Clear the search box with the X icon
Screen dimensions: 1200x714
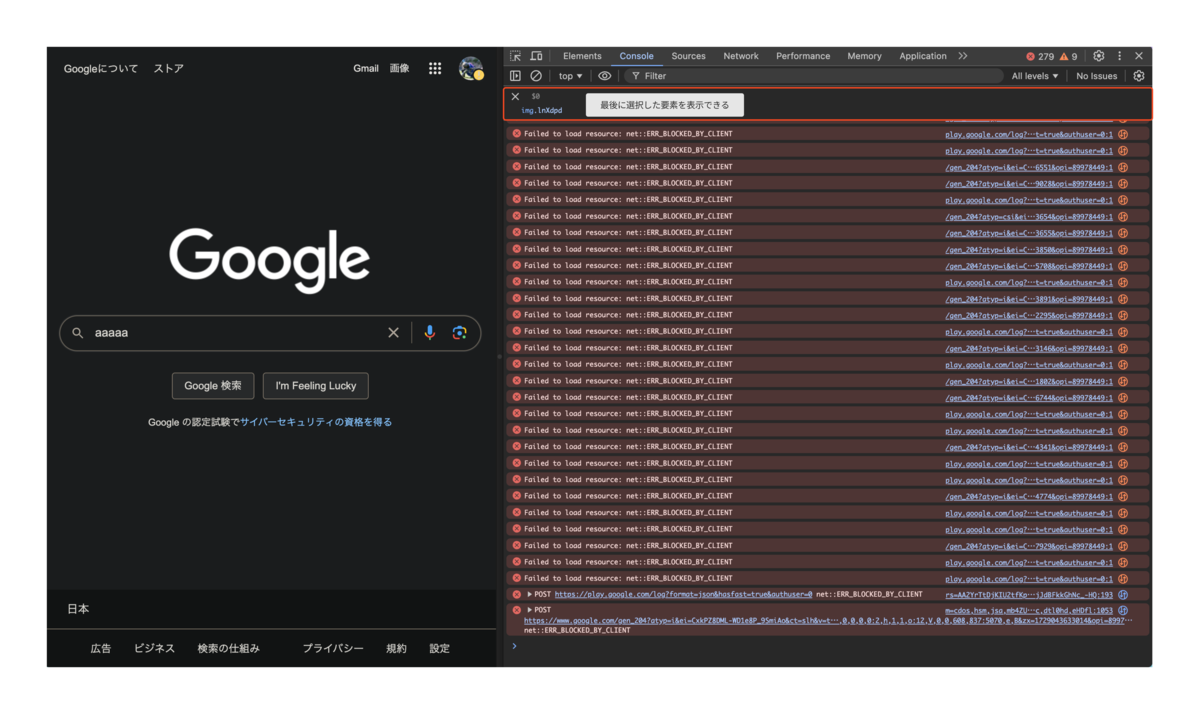393,333
